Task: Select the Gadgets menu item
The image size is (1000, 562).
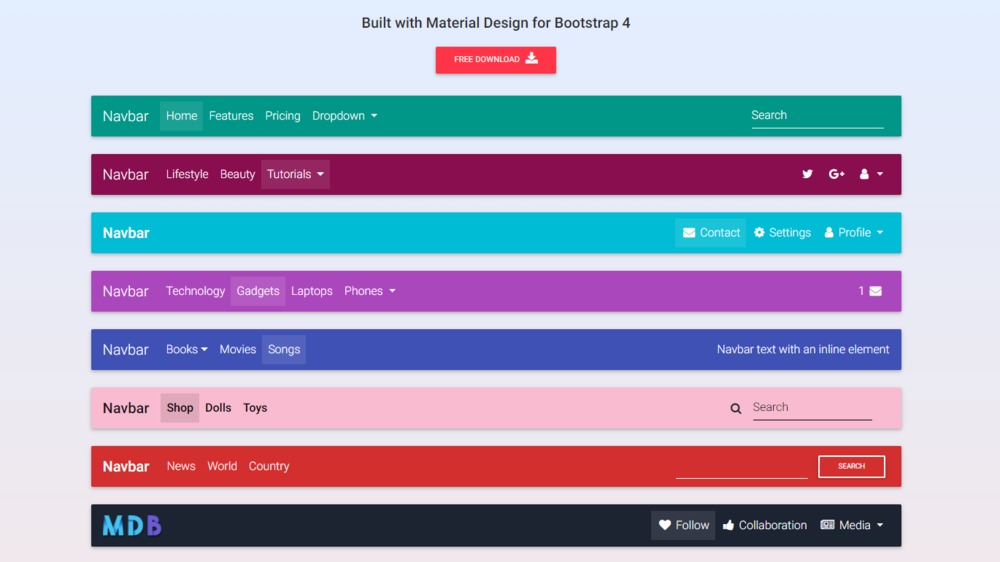Action: click(258, 291)
